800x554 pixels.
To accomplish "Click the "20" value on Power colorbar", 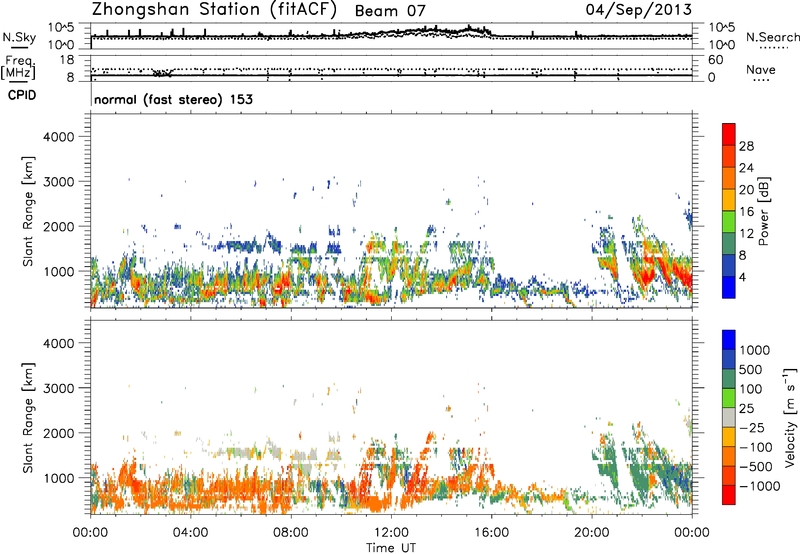I will point(746,190).
